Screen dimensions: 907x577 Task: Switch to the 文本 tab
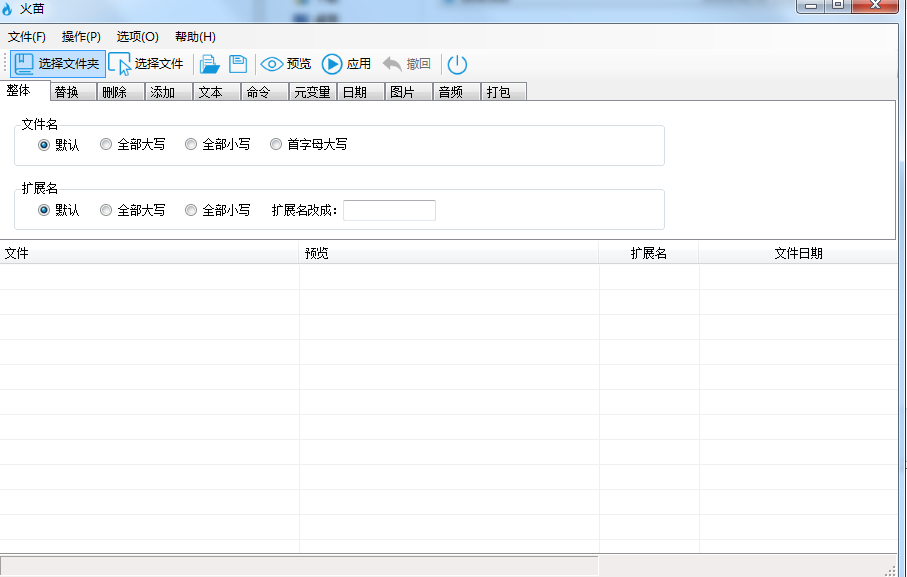[217, 92]
